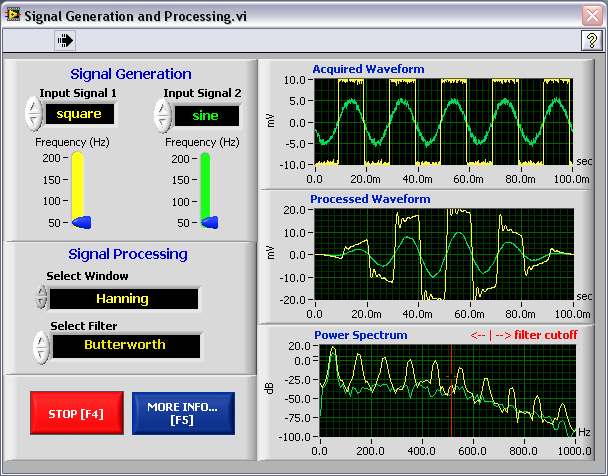Click the MORE INFO... [F5] button
The image size is (608, 476).
pyautogui.click(x=182, y=413)
